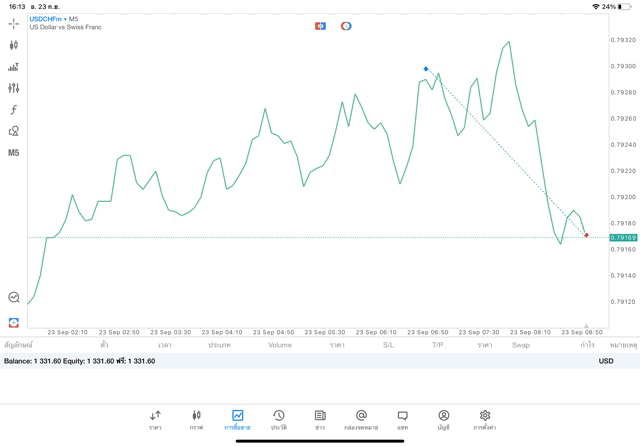Open the กล่องจดหมาย (Mailbox) tab
The width and height of the screenshot is (640, 447).
pyautogui.click(x=361, y=419)
